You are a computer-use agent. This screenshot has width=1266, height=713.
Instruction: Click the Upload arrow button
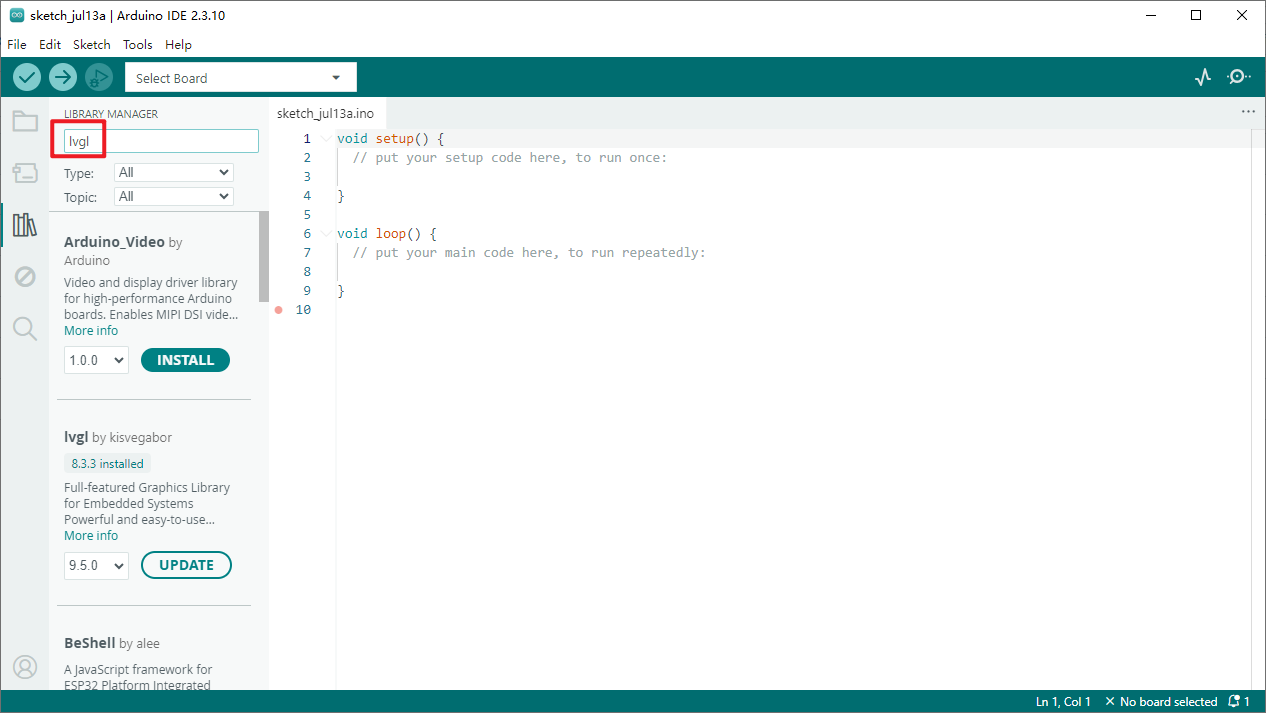(63, 77)
